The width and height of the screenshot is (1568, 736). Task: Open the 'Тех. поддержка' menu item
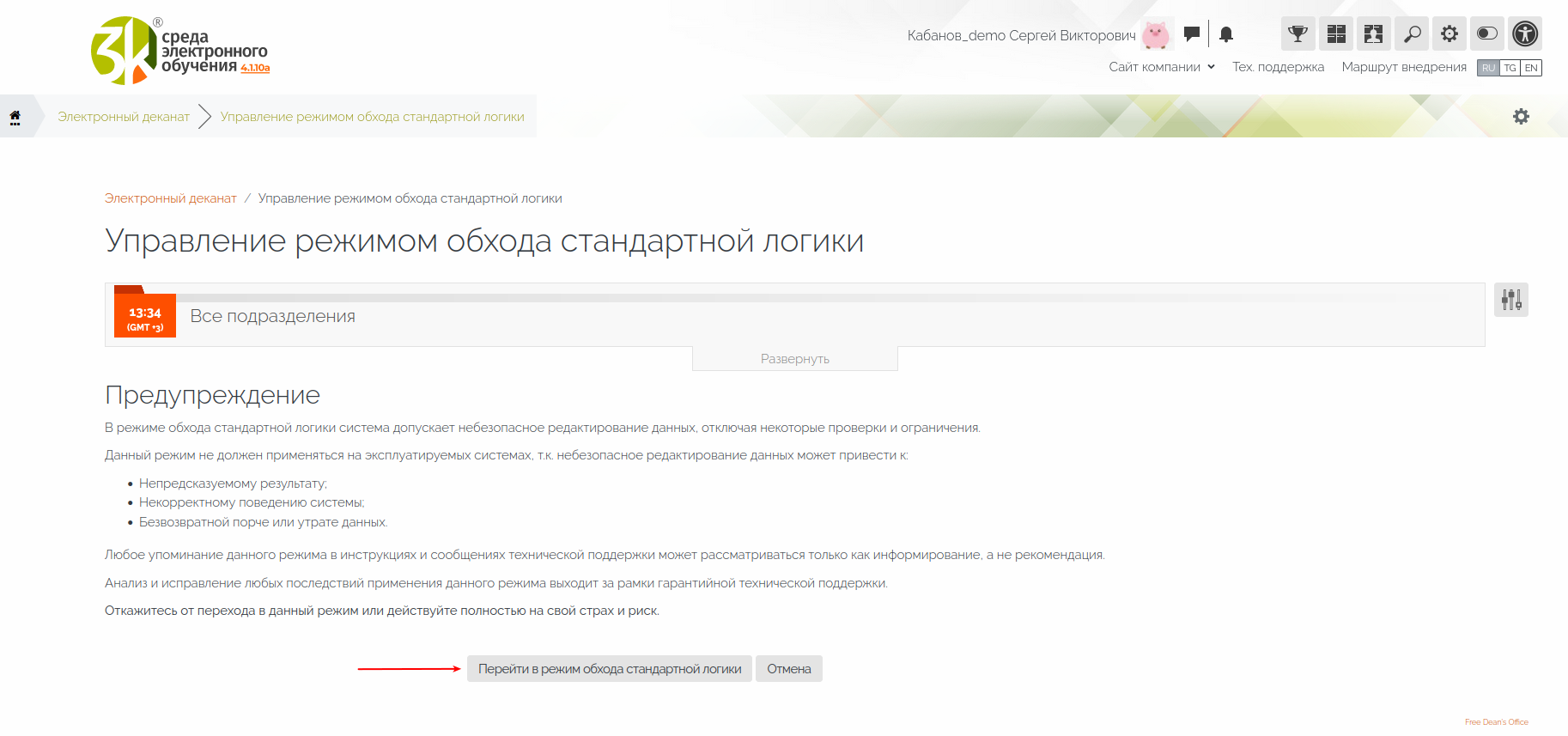pos(1278,67)
